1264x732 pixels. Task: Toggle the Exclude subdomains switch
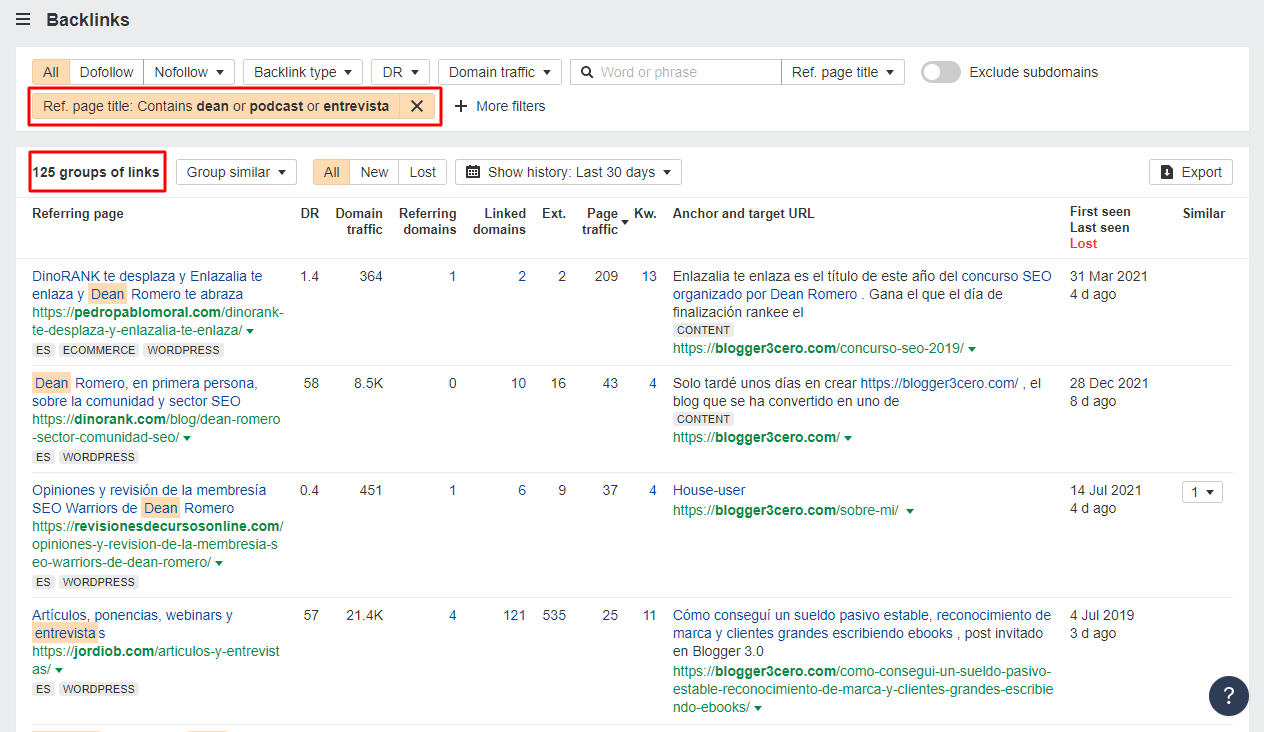pyautogui.click(x=940, y=72)
